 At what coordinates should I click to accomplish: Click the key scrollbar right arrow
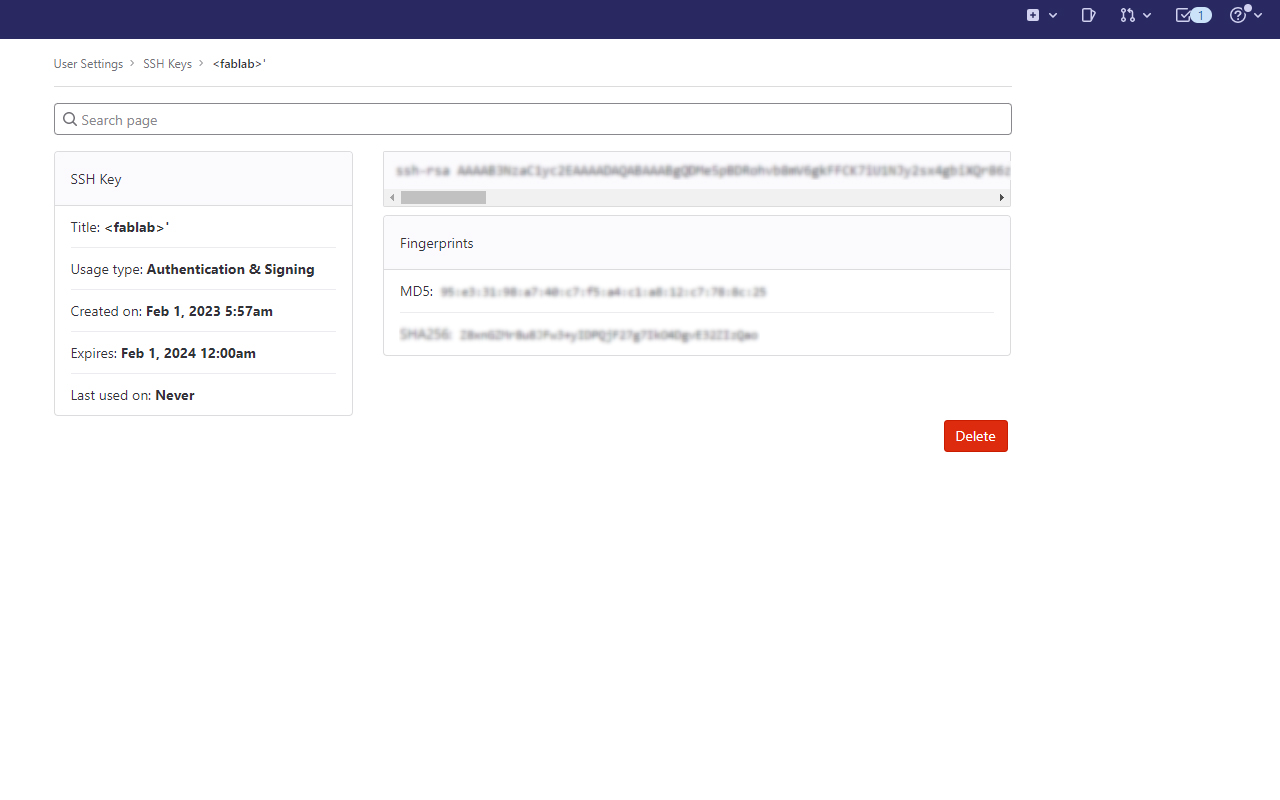1002,198
